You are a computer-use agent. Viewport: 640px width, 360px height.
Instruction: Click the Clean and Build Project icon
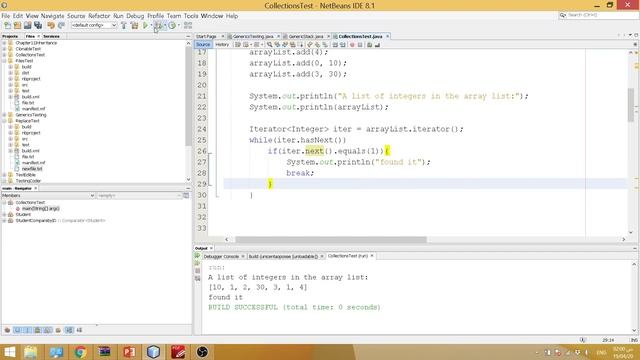point(134,25)
